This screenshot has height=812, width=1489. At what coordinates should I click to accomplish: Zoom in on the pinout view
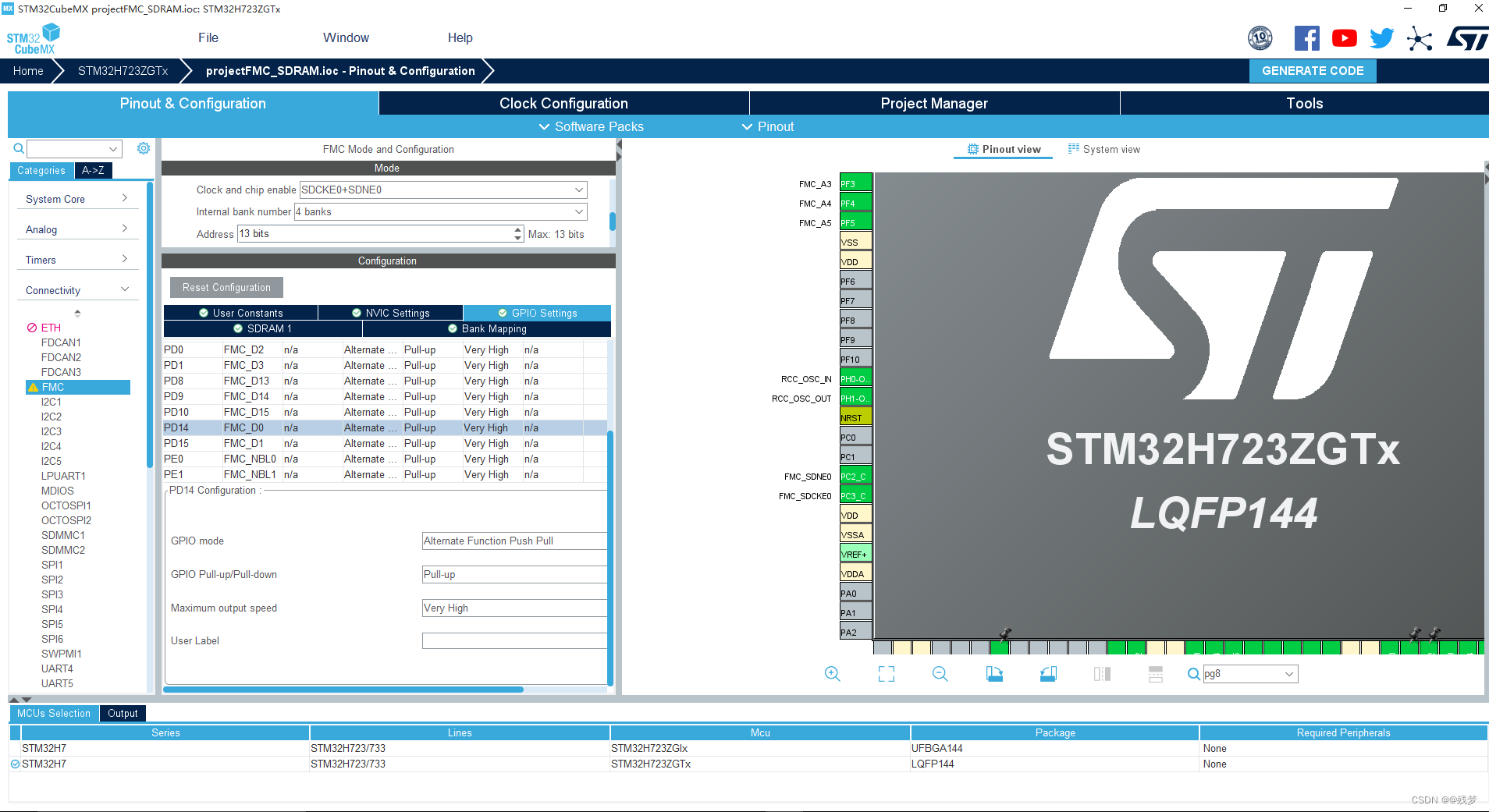click(833, 674)
